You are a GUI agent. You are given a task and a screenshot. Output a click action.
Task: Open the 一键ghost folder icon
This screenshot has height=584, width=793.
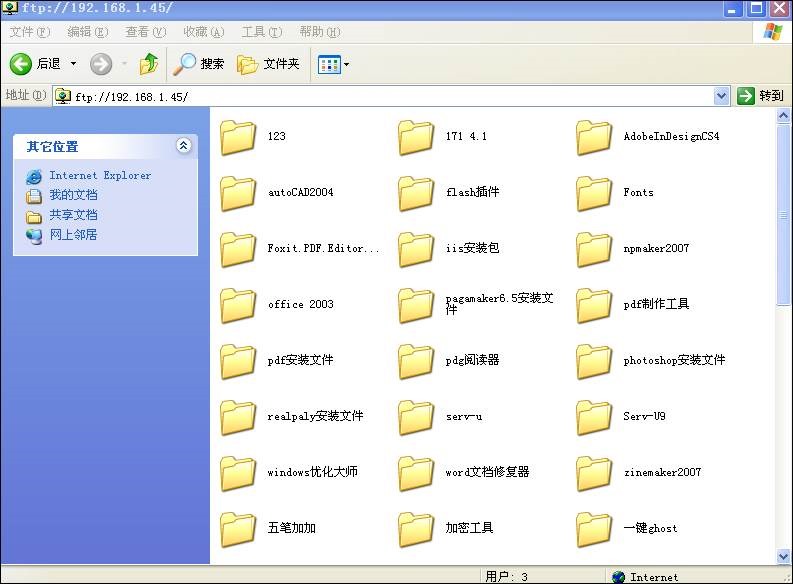click(594, 529)
